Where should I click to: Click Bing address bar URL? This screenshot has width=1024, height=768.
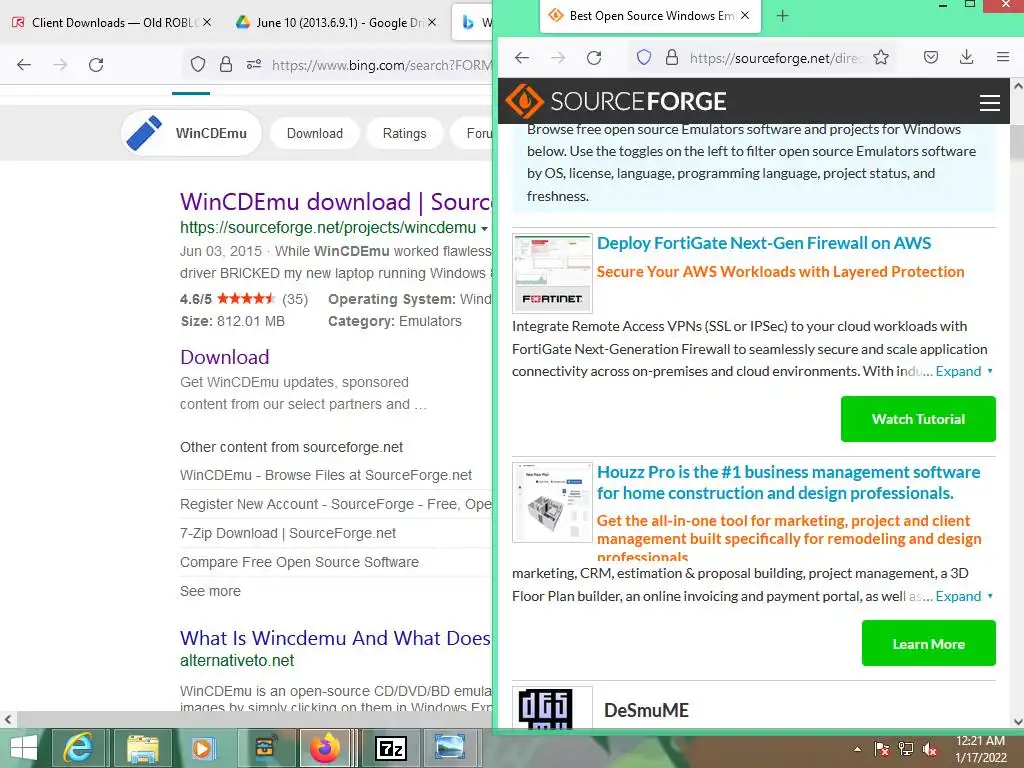click(x=381, y=65)
